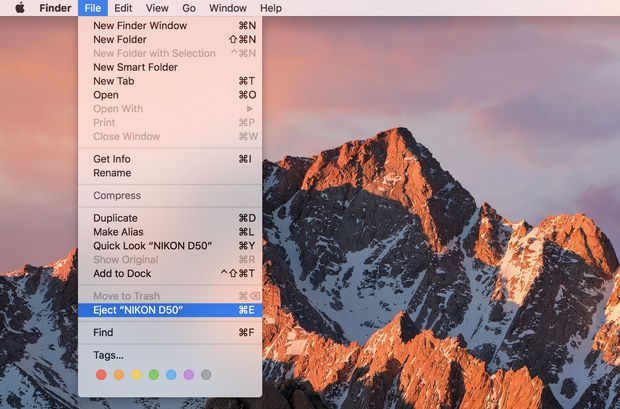Apply the green tag color
This screenshot has height=409, width=620.
pyautogui.click(x=153, y=375)
